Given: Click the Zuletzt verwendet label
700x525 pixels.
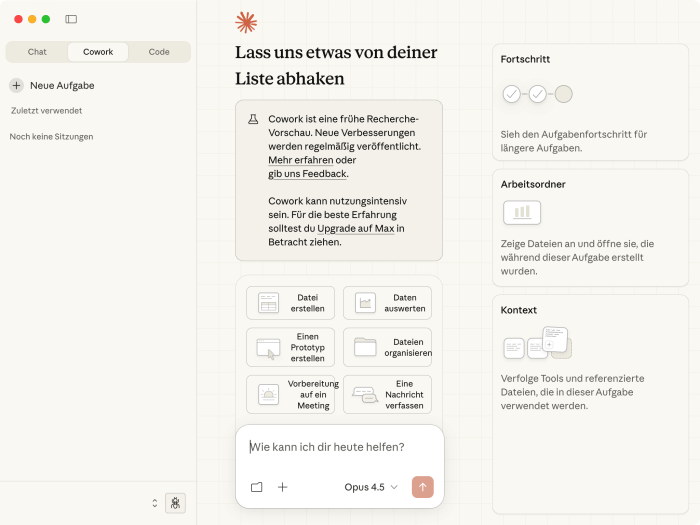Looking at the screenshot, I should pos(46,111).
